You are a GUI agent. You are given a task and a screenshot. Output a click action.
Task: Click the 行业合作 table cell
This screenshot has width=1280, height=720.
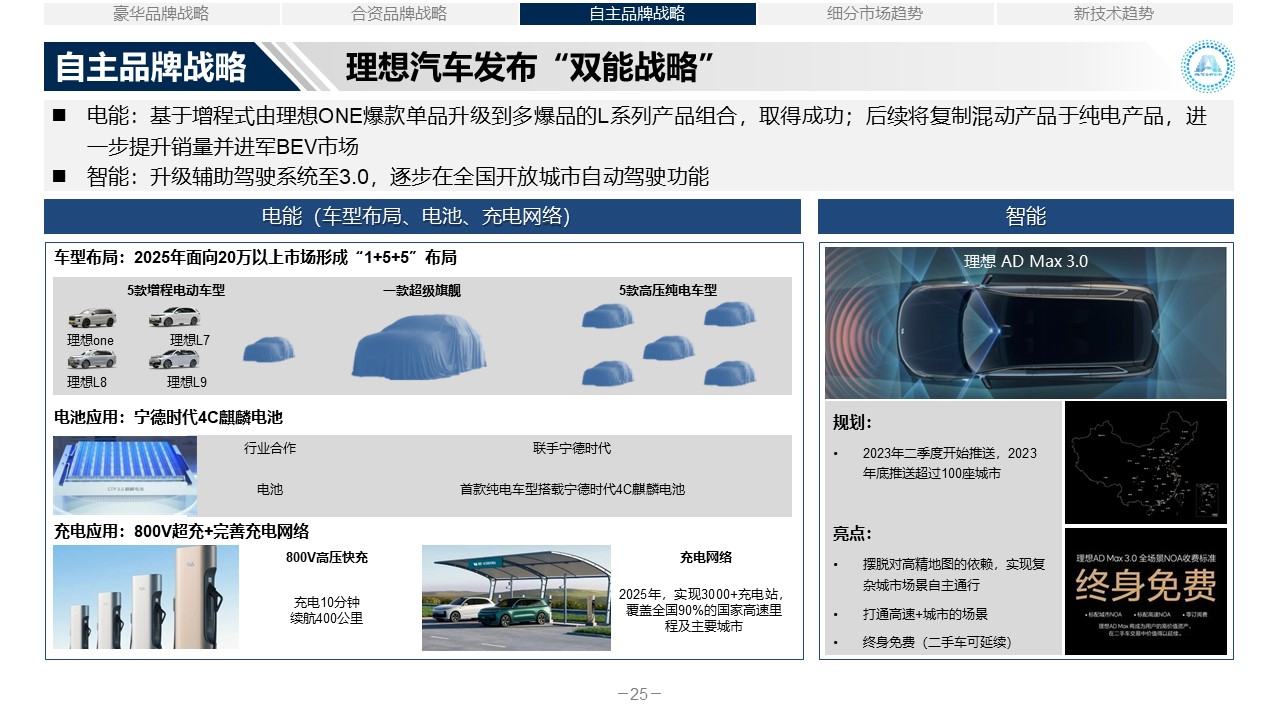coord(270,448)
